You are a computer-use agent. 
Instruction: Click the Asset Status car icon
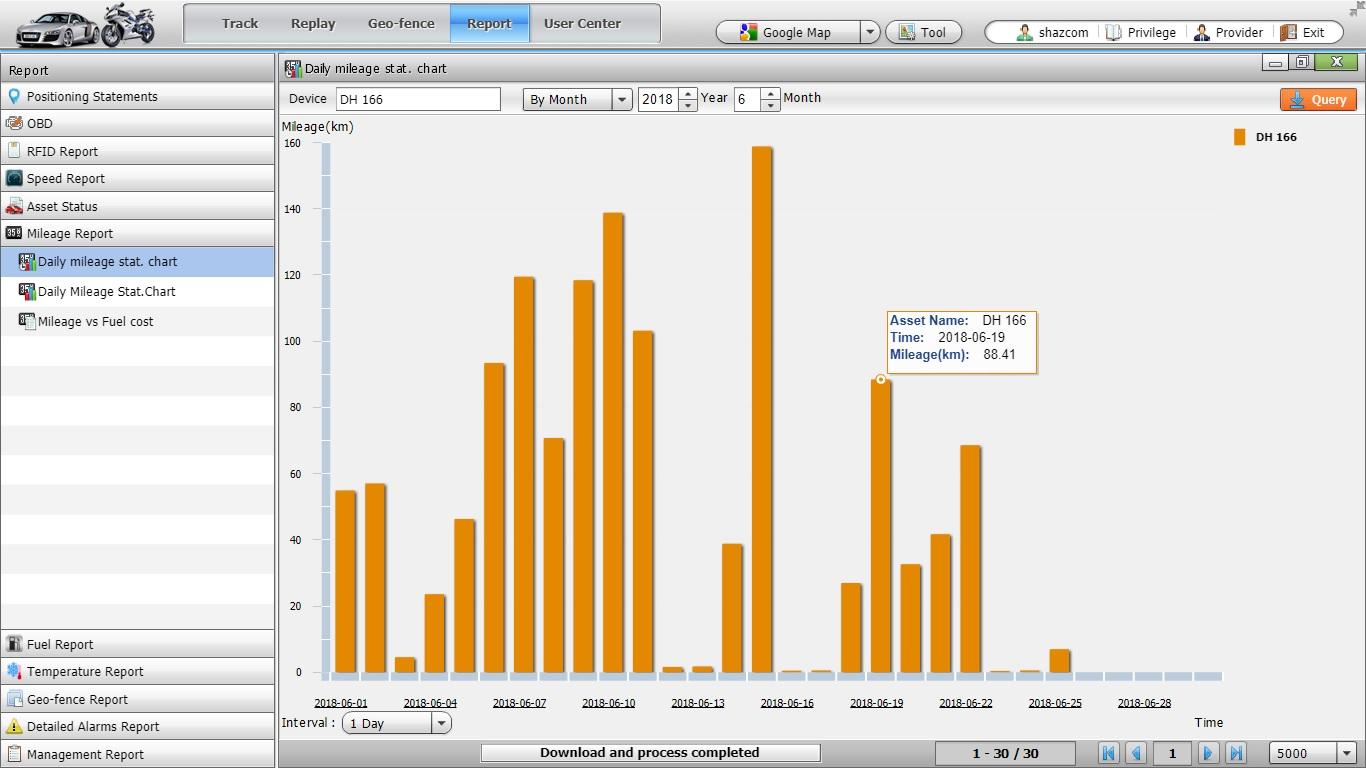coord(14,207)
